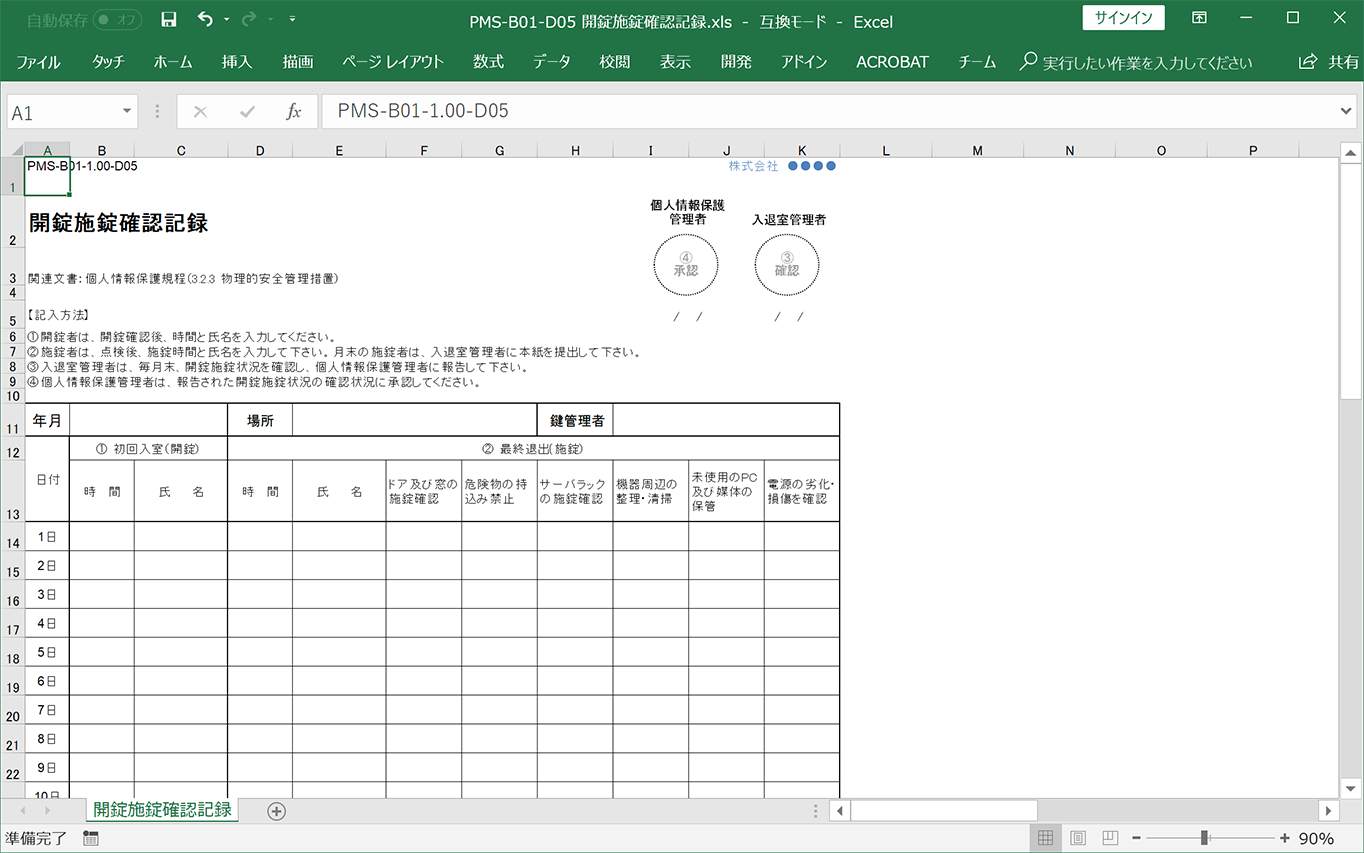Click the Insert Function fx icon
The image size is (1364, 853).
(294, 112)
